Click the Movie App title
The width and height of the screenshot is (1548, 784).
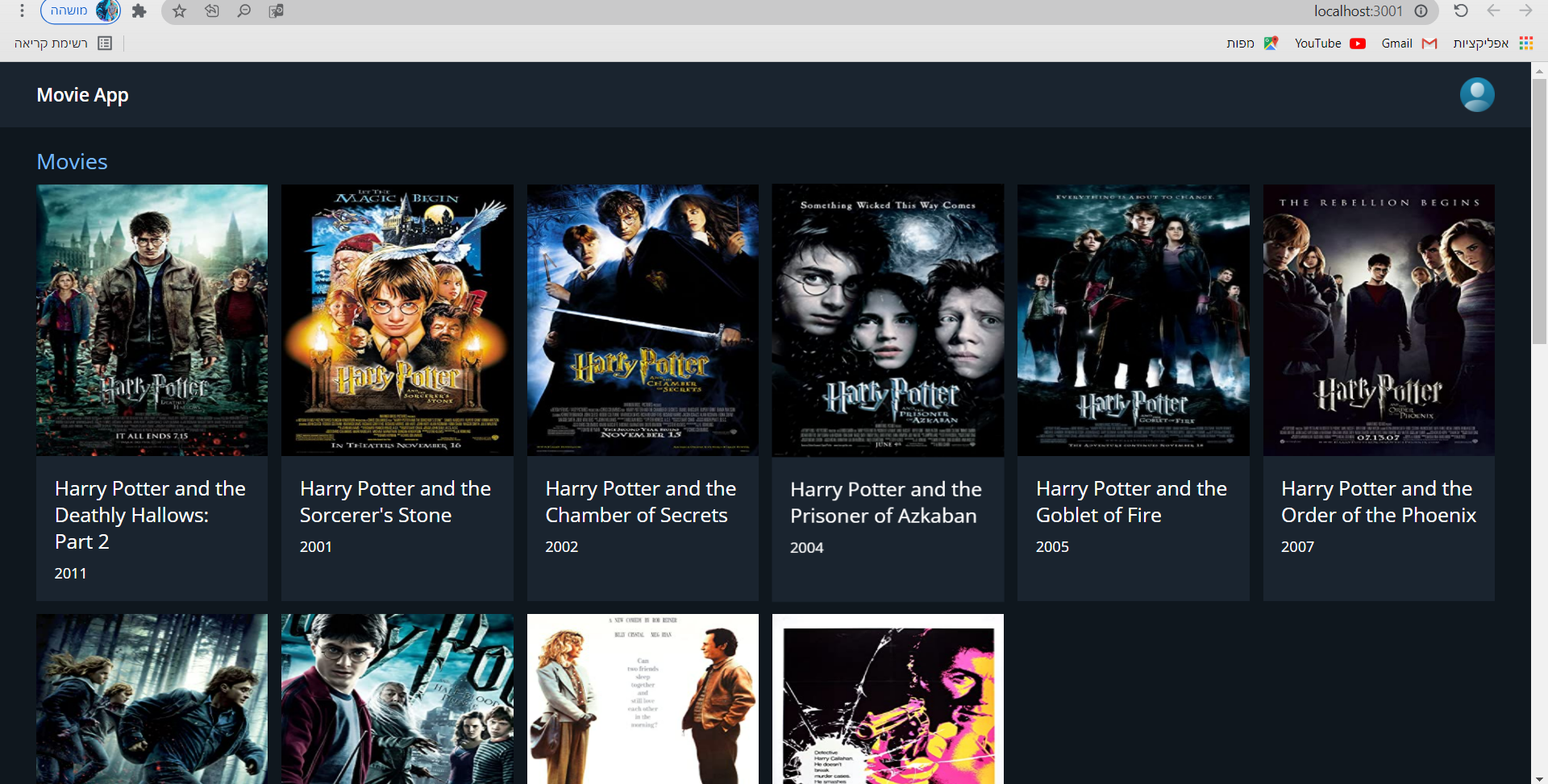click(x=82, y=95)
